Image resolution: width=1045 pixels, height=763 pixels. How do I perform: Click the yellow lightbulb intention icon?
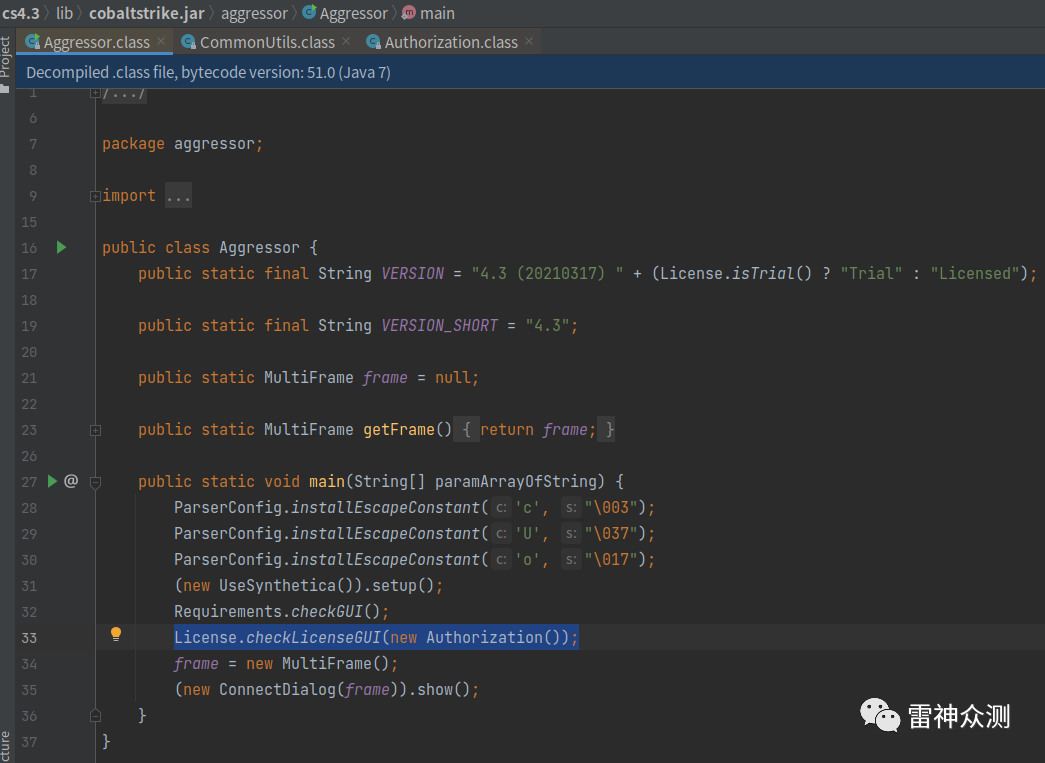click(x=116, y=634)
